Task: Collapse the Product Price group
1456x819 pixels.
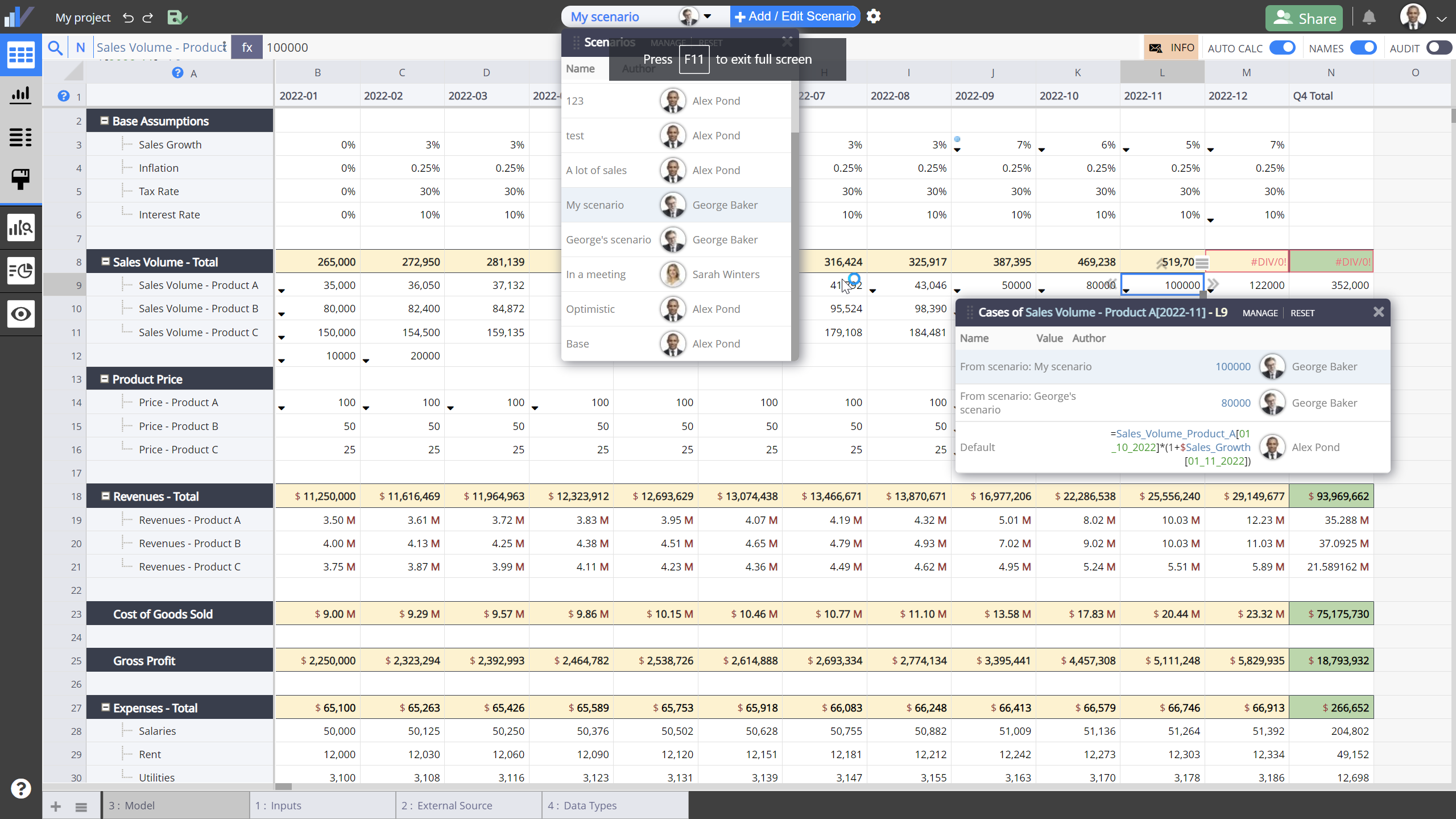Action: pyautogui.click(x=105, y=379)
